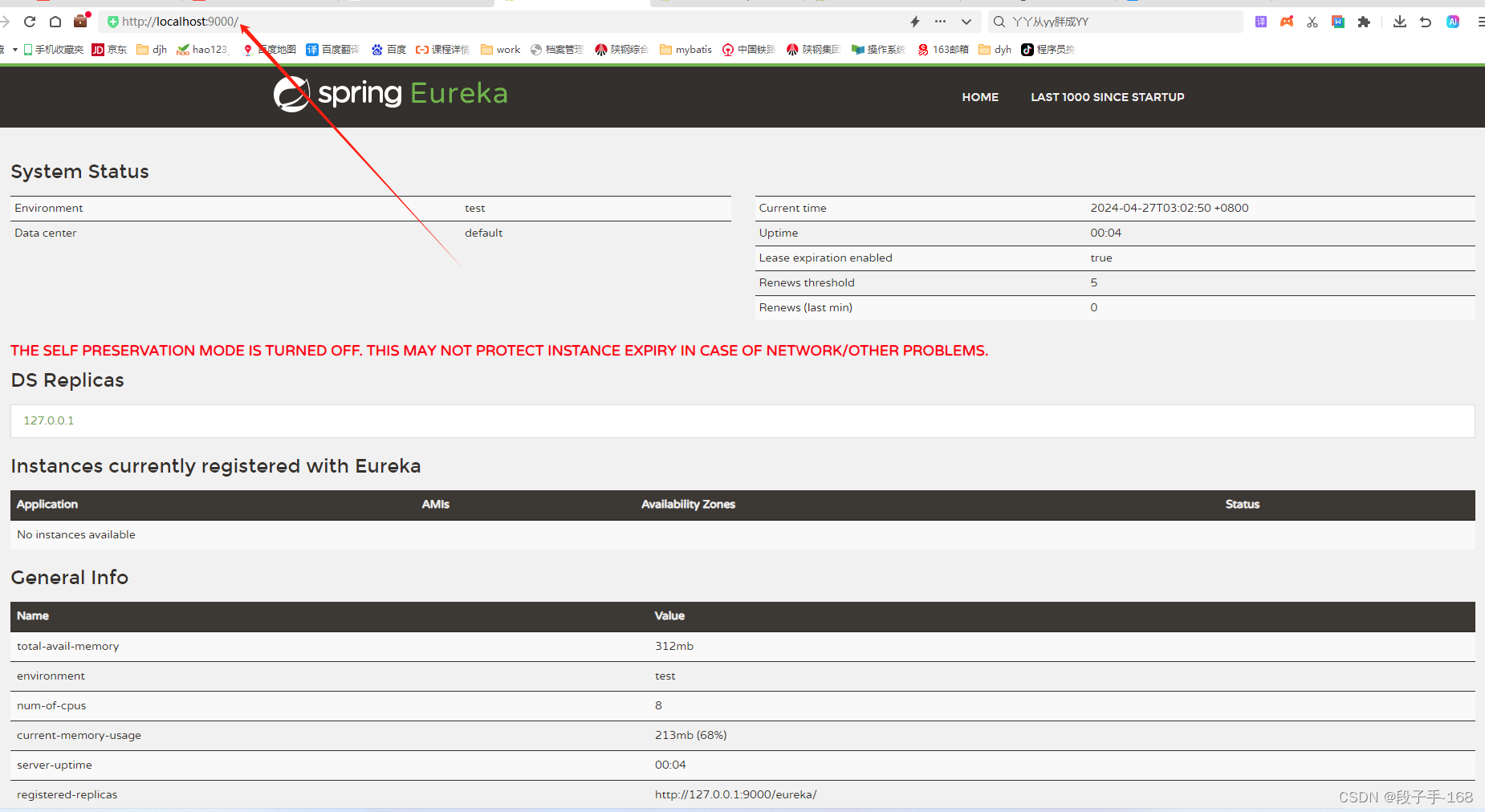
Task: Expand the address bar dropdown chevron
Action: coord(966,22)
